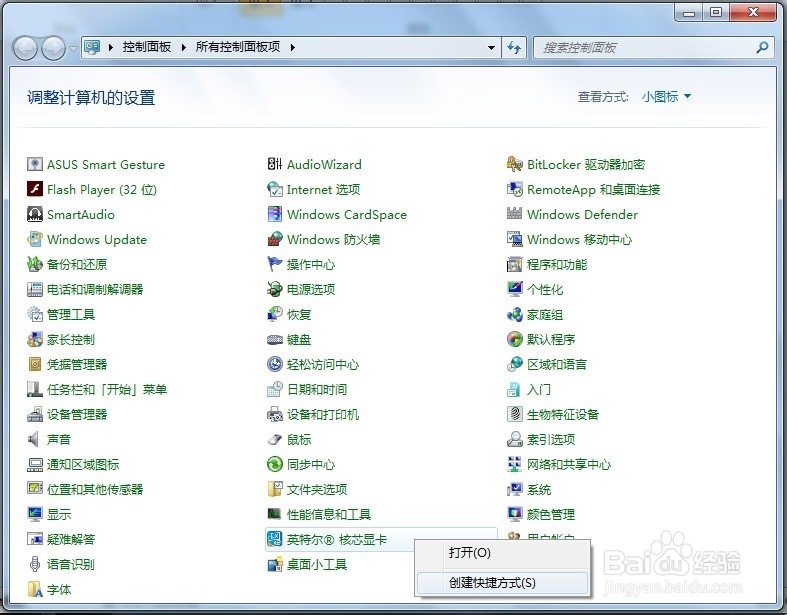Screen dimensions: 787x615
Task: Click the Back navigation button
Action: tap(25, 48)
